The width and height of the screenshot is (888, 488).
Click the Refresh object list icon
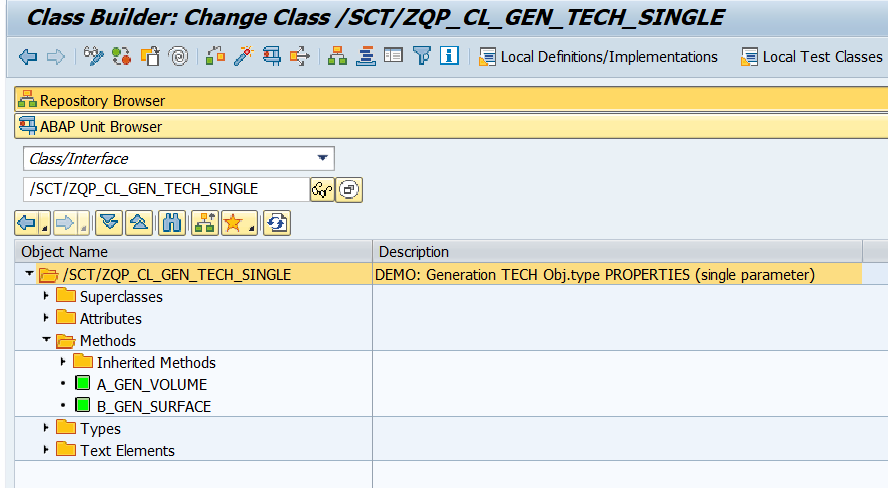point(277,223)
